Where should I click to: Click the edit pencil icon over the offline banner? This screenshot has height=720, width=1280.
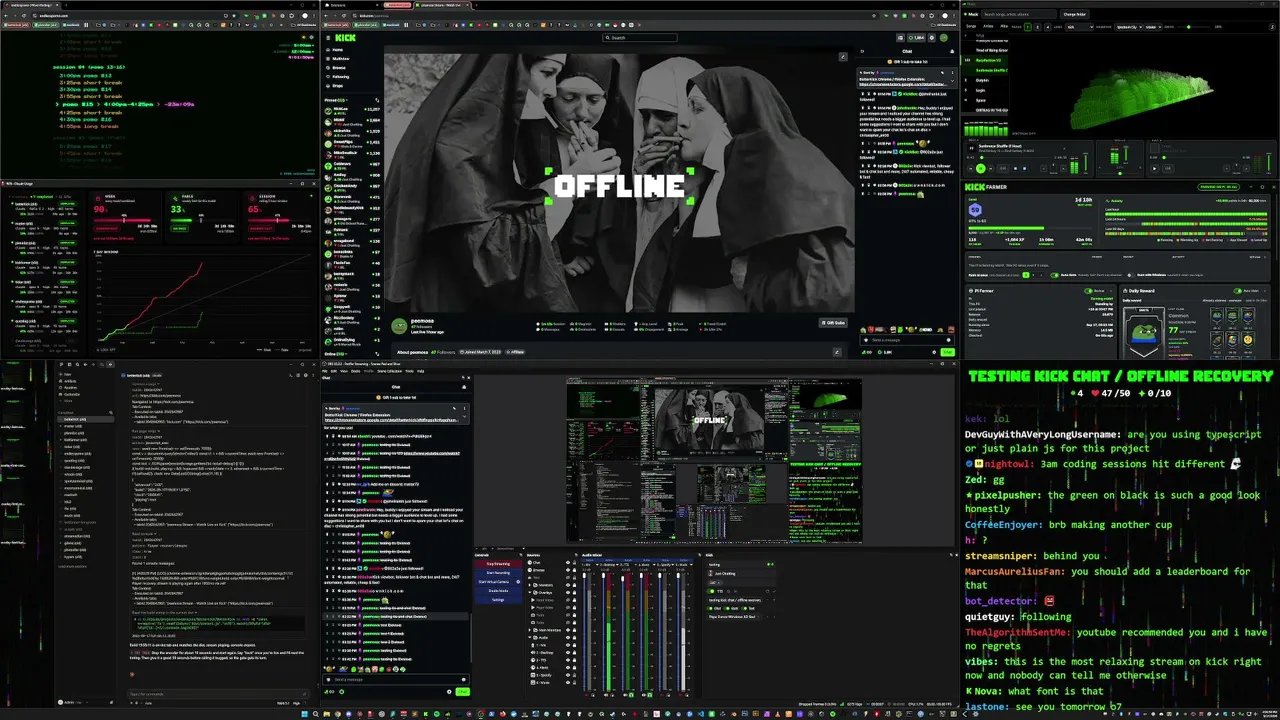point(843,56)
